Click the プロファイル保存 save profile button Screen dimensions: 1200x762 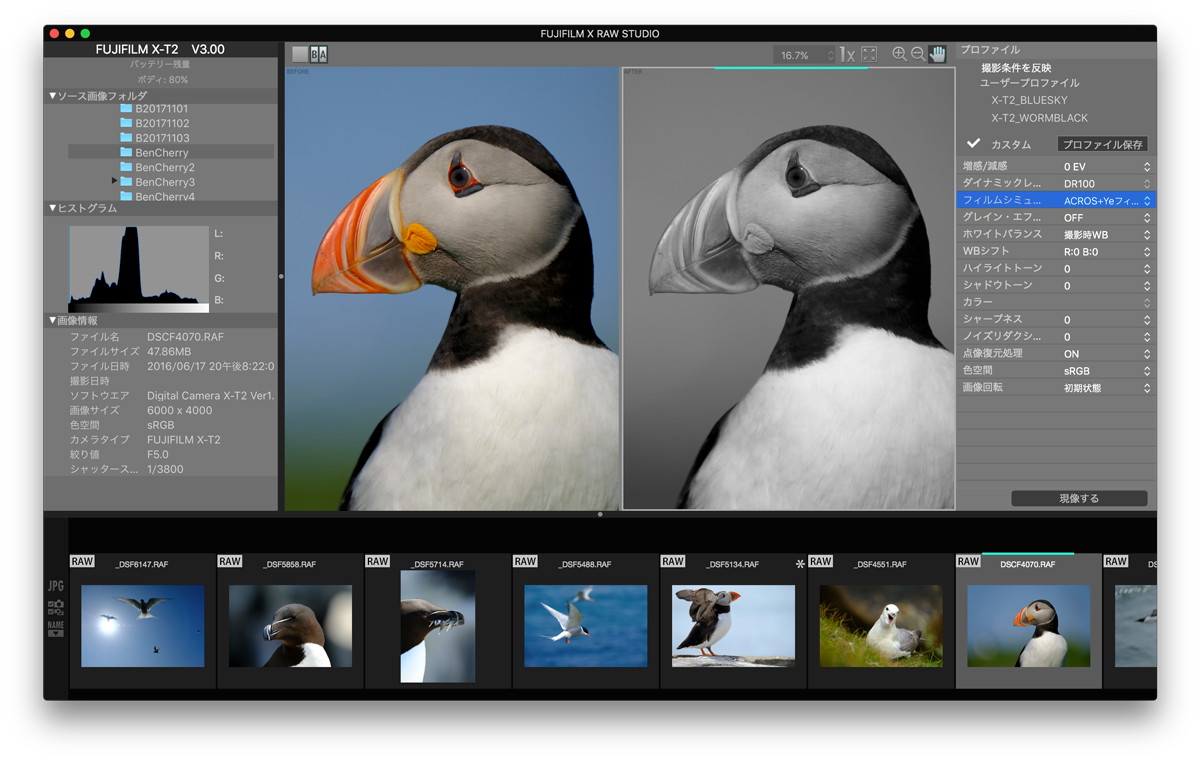(1102, 145)
